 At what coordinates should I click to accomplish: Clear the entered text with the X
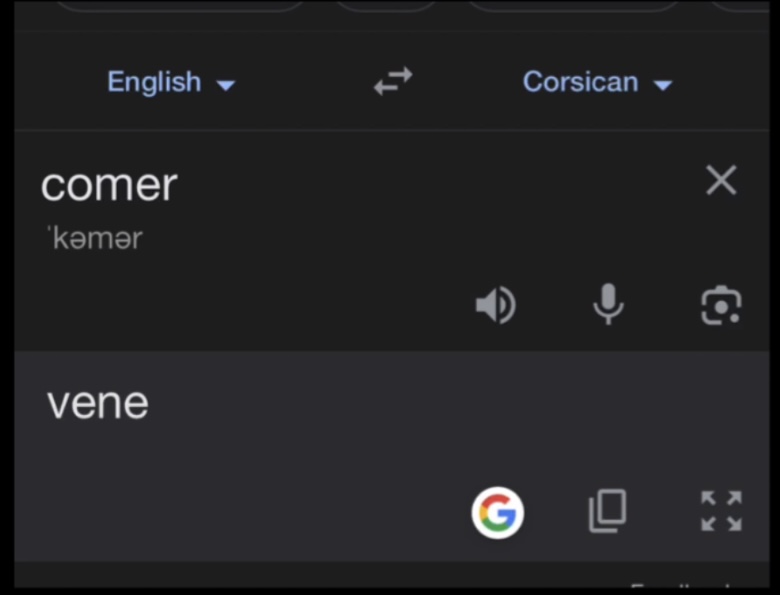tap(721, 181)
